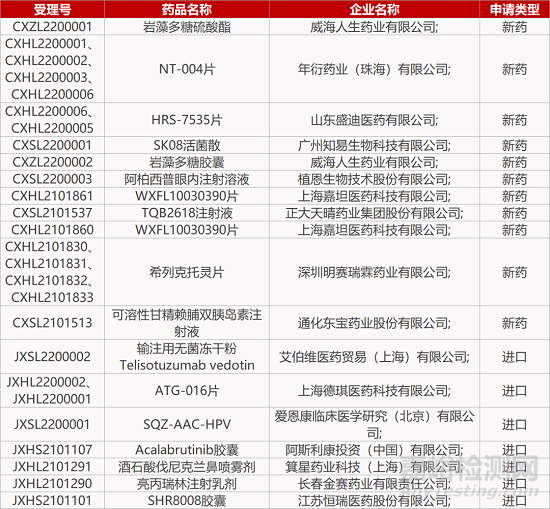
Task: Select cell CXSL2101537
Action: (x=52, y=213)
